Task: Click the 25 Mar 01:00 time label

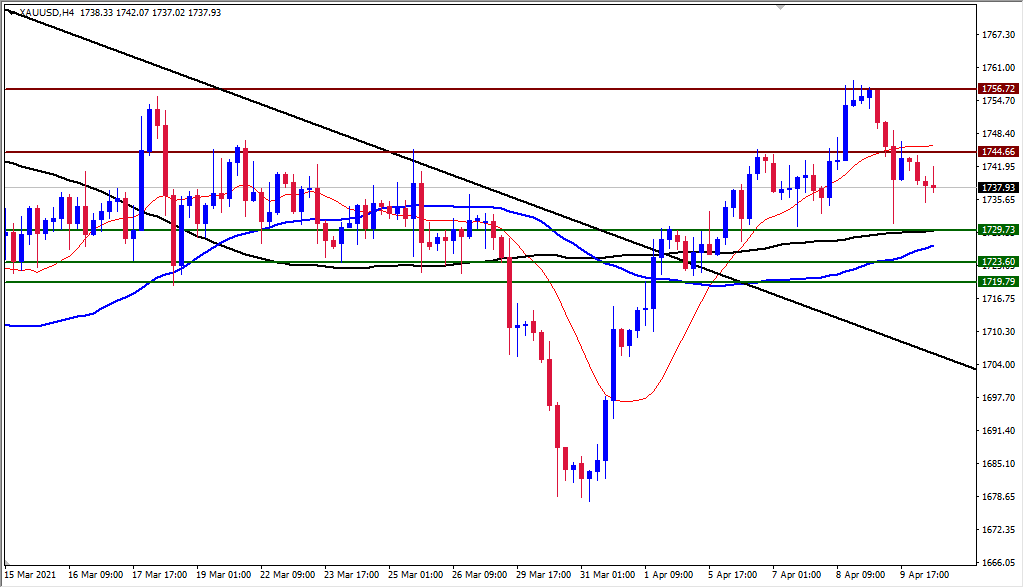Action: (415, 575)
